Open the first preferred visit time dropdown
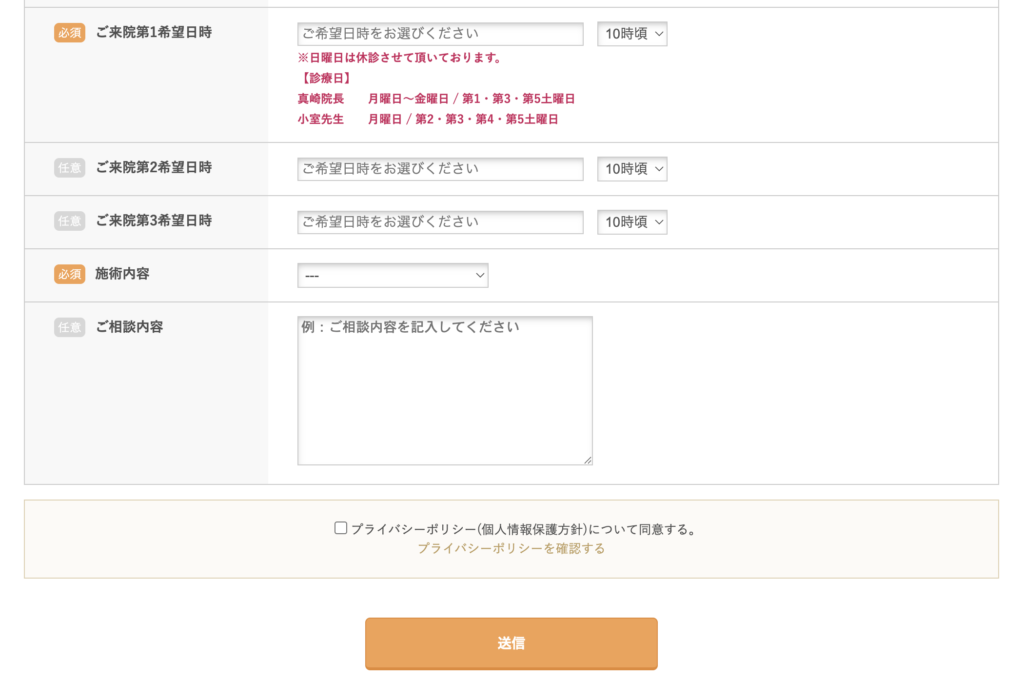 tap(632, 34)
